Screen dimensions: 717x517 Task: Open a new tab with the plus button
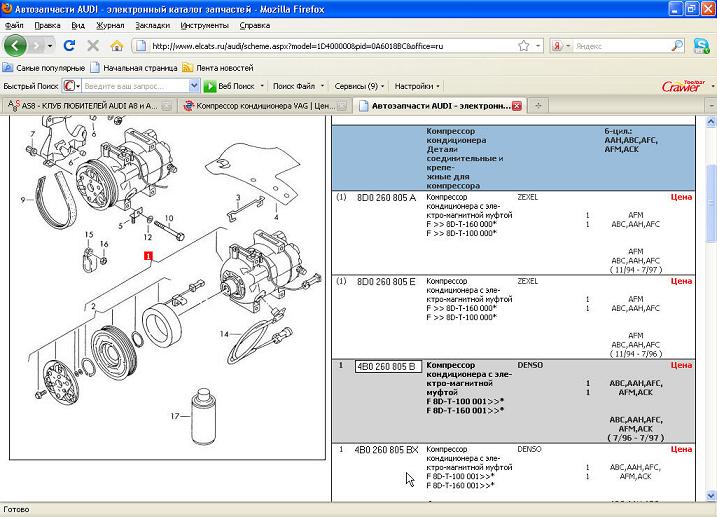pyautogui.click(x=539, y=105)
